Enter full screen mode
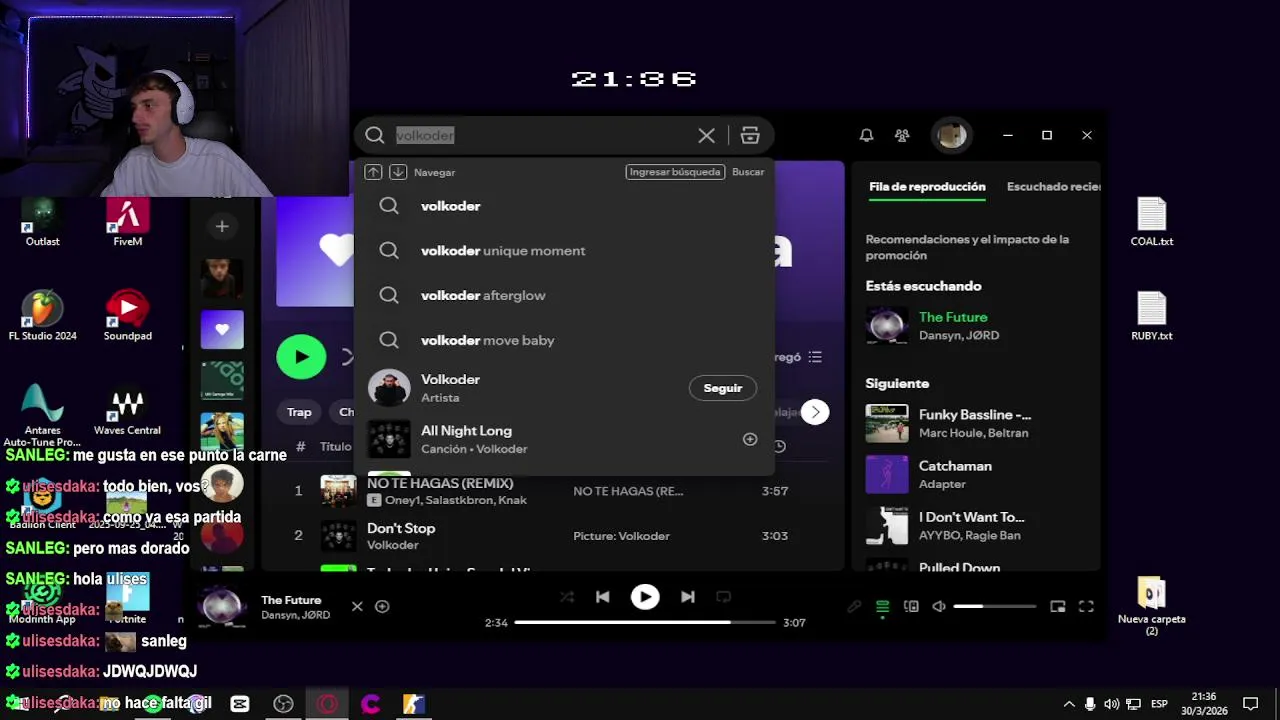Image resolution: width=1280 pixels, height=720 pixels. pyautogui.click(x=1086, y=606)
